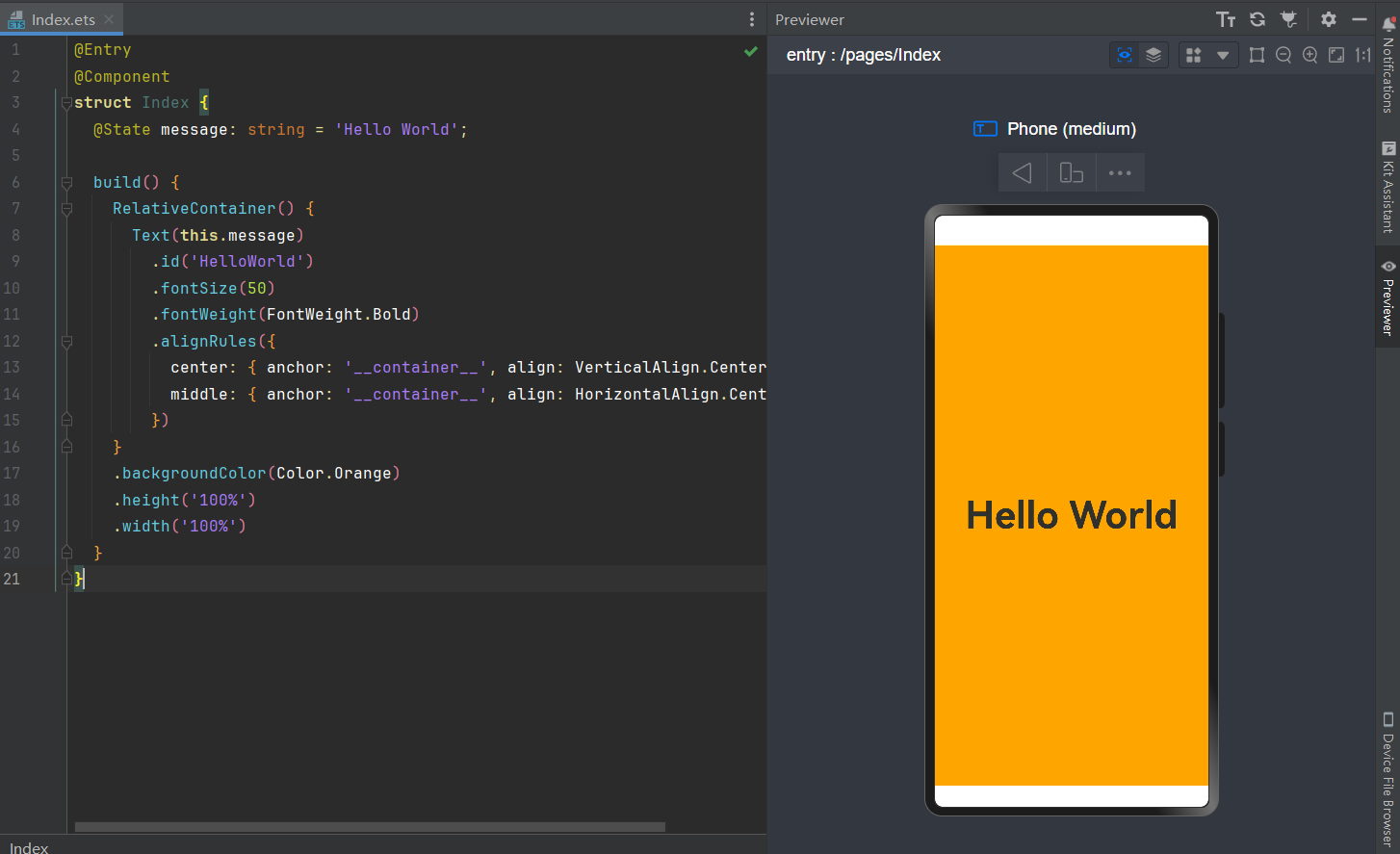Viewport: 1400px width, 854px height.
Task: Click the @Entry decorator on line 1
Action: [103, 50]
